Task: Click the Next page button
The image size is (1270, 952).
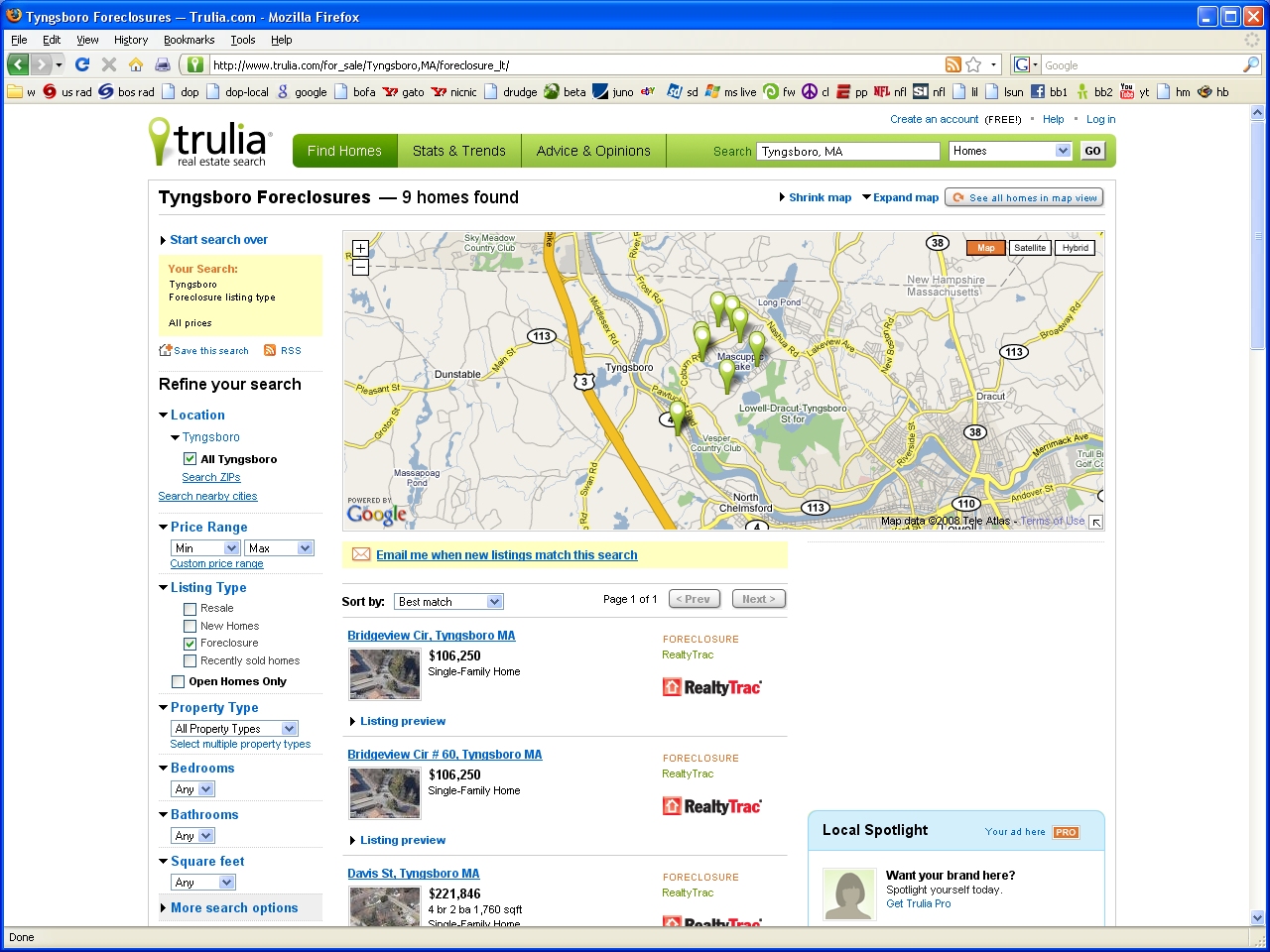Action: 759,599
